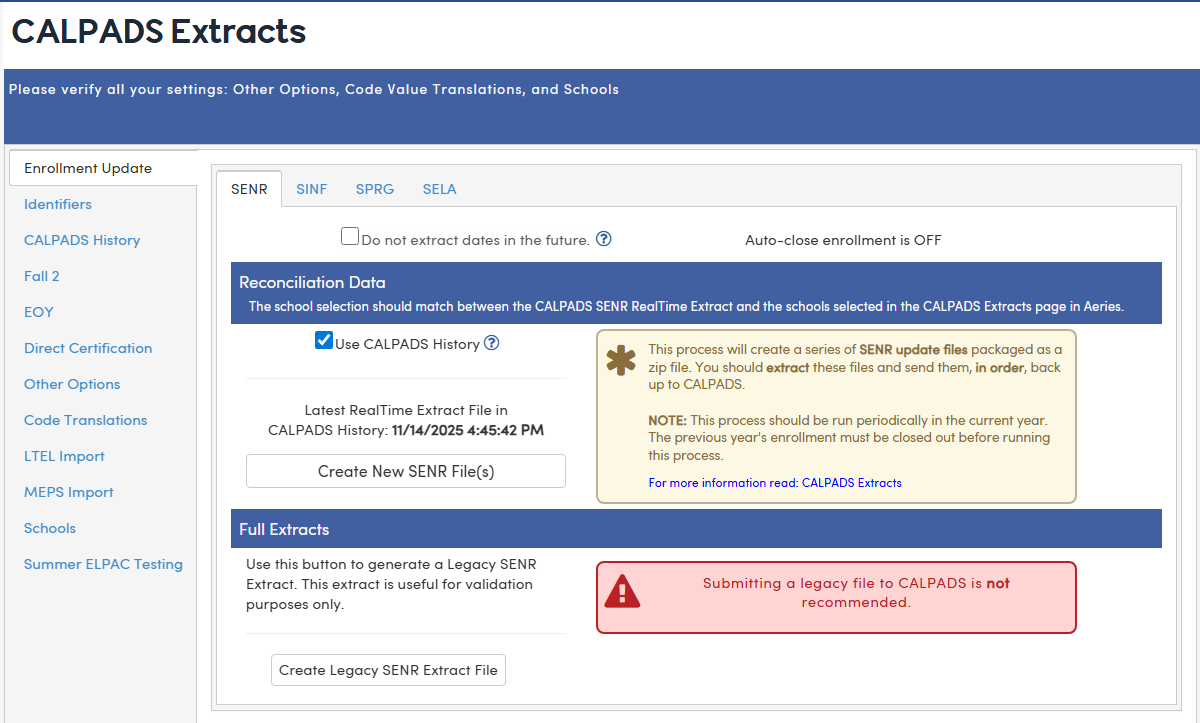Click Create New SENR File(s) button

point(406,471)
